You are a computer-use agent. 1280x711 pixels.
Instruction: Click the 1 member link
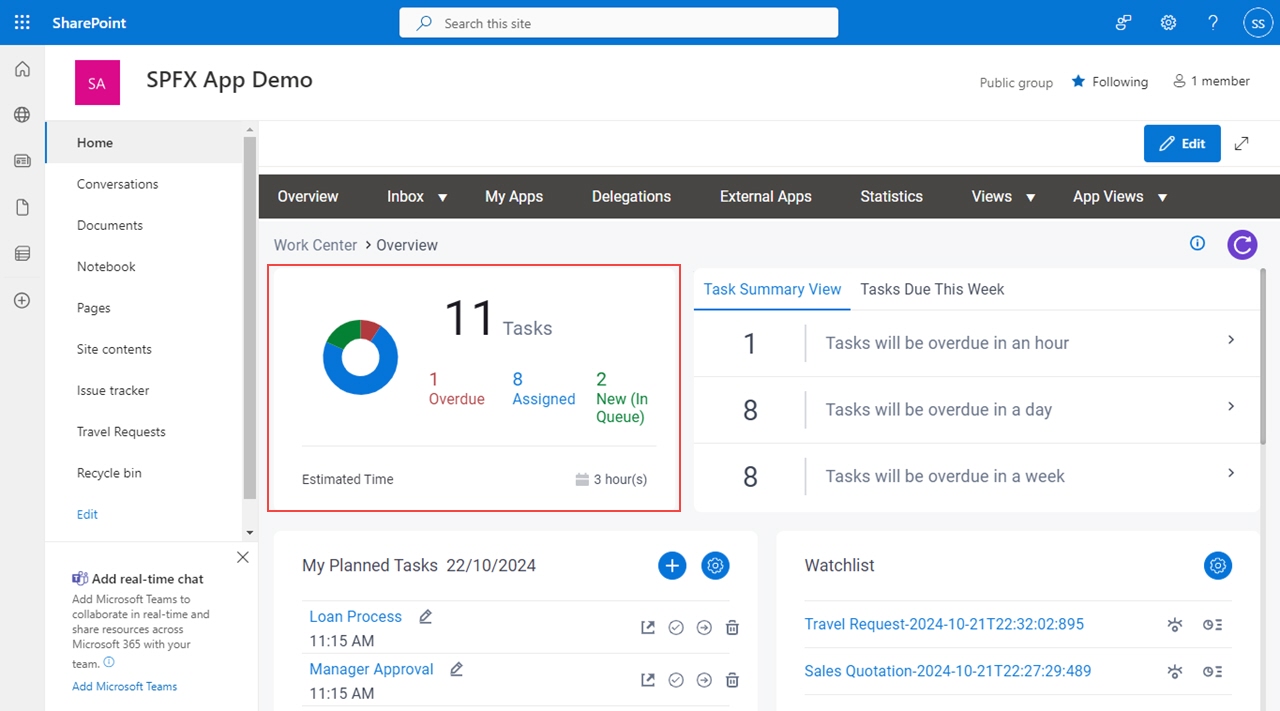[1211, 81]
